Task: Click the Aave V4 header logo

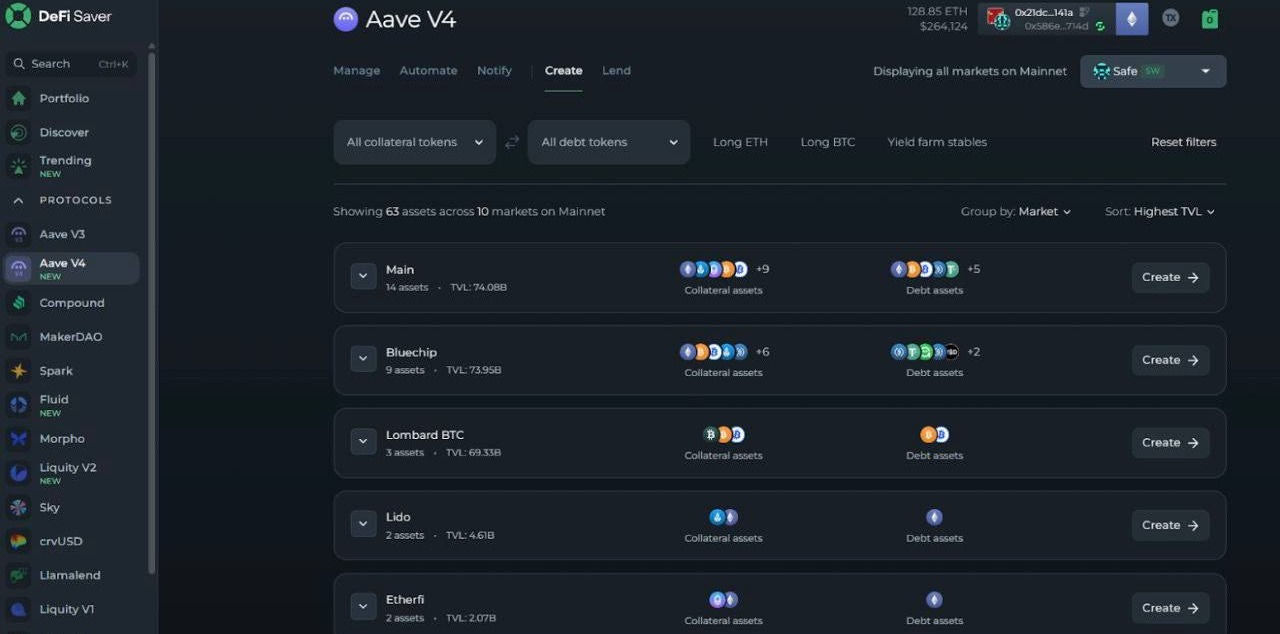Action: point(346,19)
